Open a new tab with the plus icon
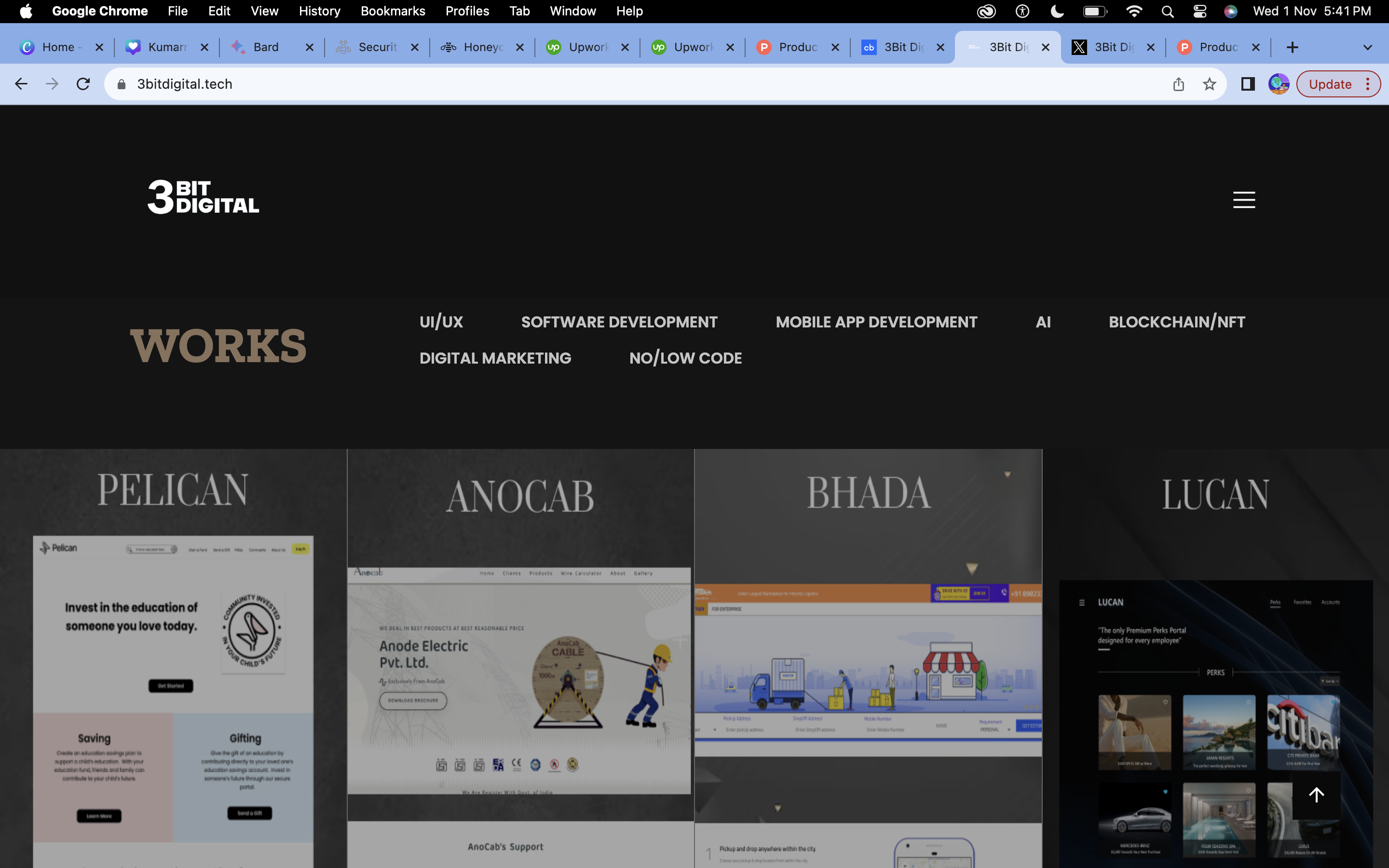 [x=1292, y=47]
